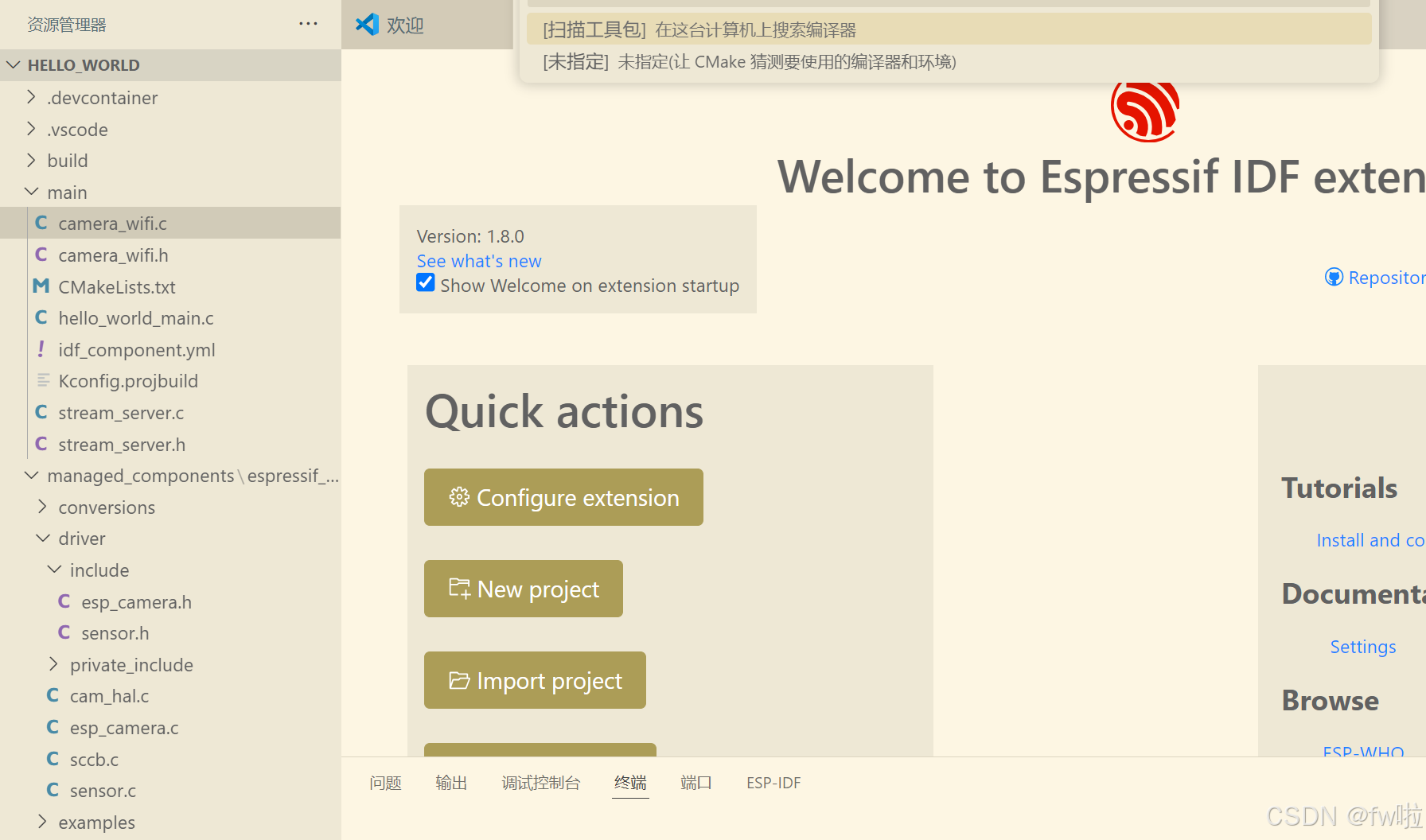Viewport: 1426px width, 840px height.
Task: Collapse the include folder
Action: [54, 570]
